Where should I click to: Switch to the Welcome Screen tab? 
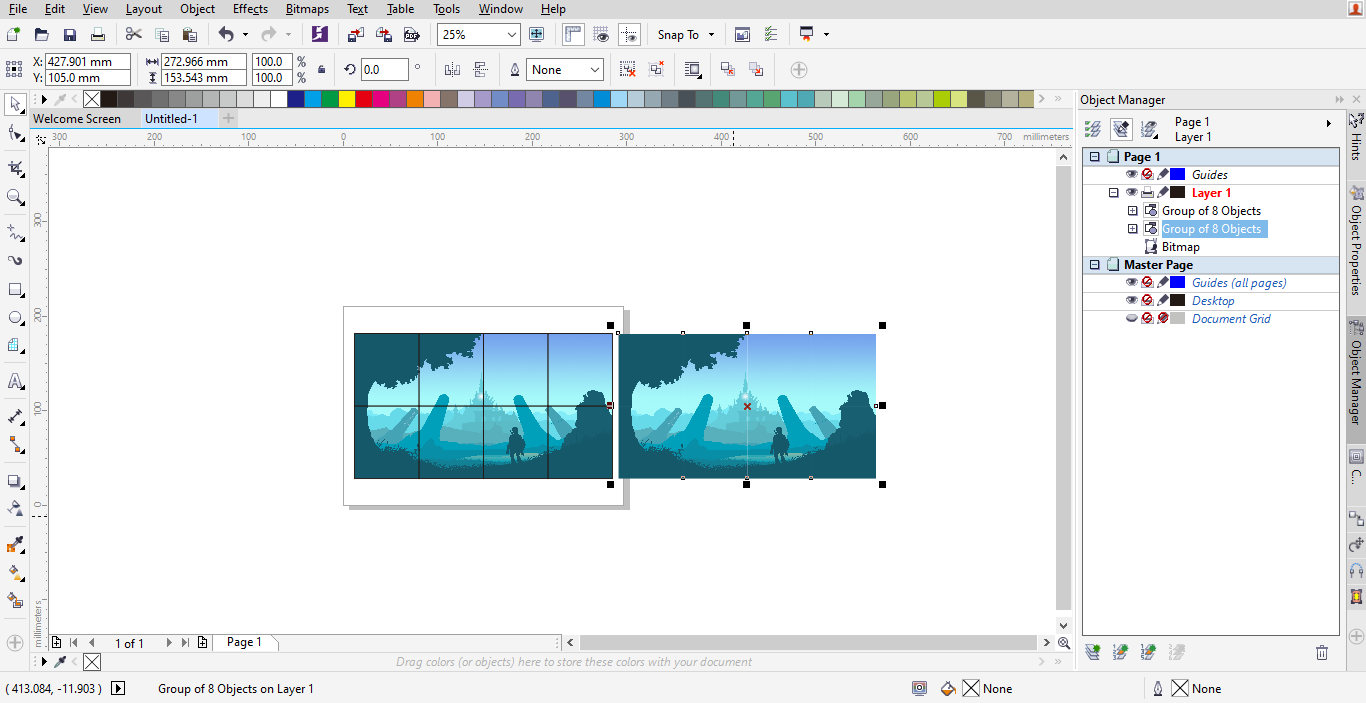click(x=77, y=118)
